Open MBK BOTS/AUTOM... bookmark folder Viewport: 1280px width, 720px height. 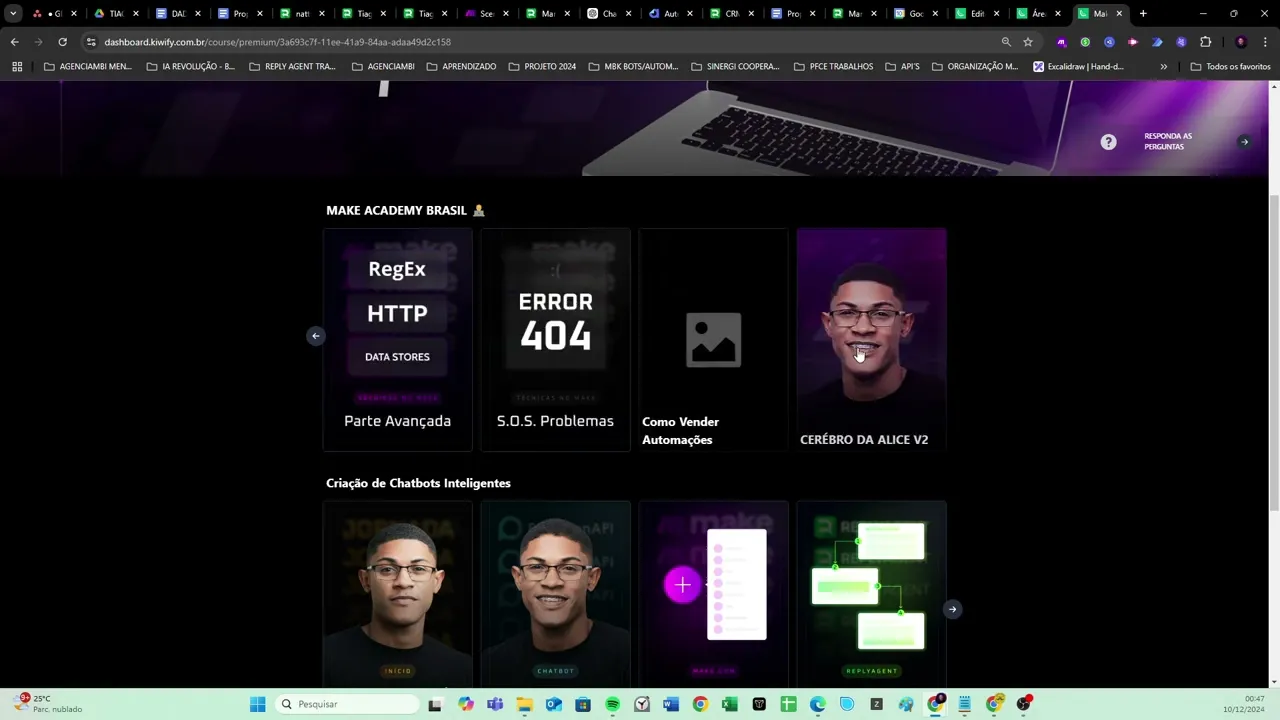point(633,66)
